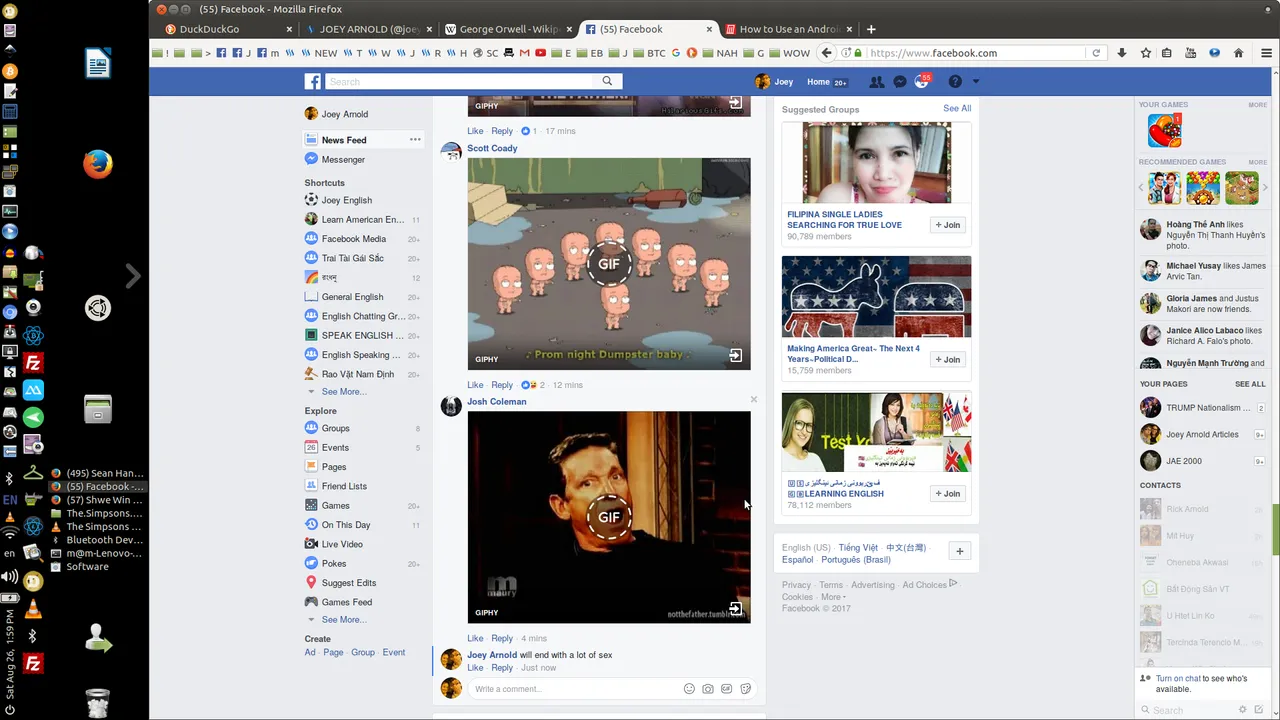Open Scott Coady's profile name
Screen dimensions: 1280x720
tap(492, 148)
